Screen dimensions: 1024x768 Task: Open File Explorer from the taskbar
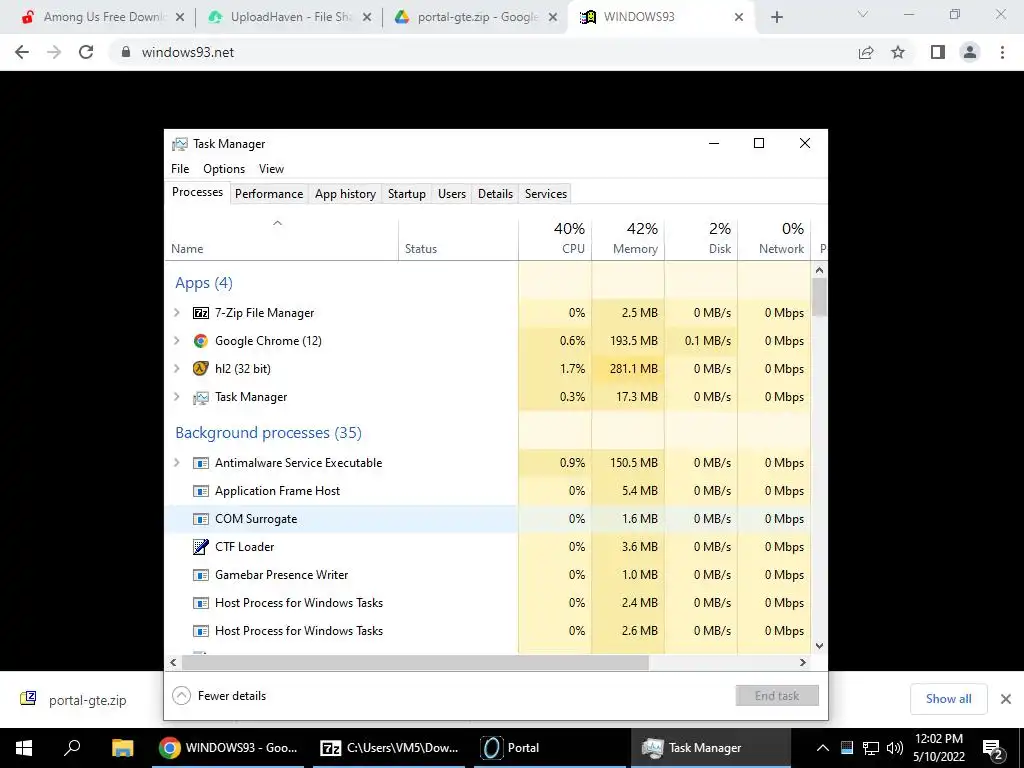122,748
